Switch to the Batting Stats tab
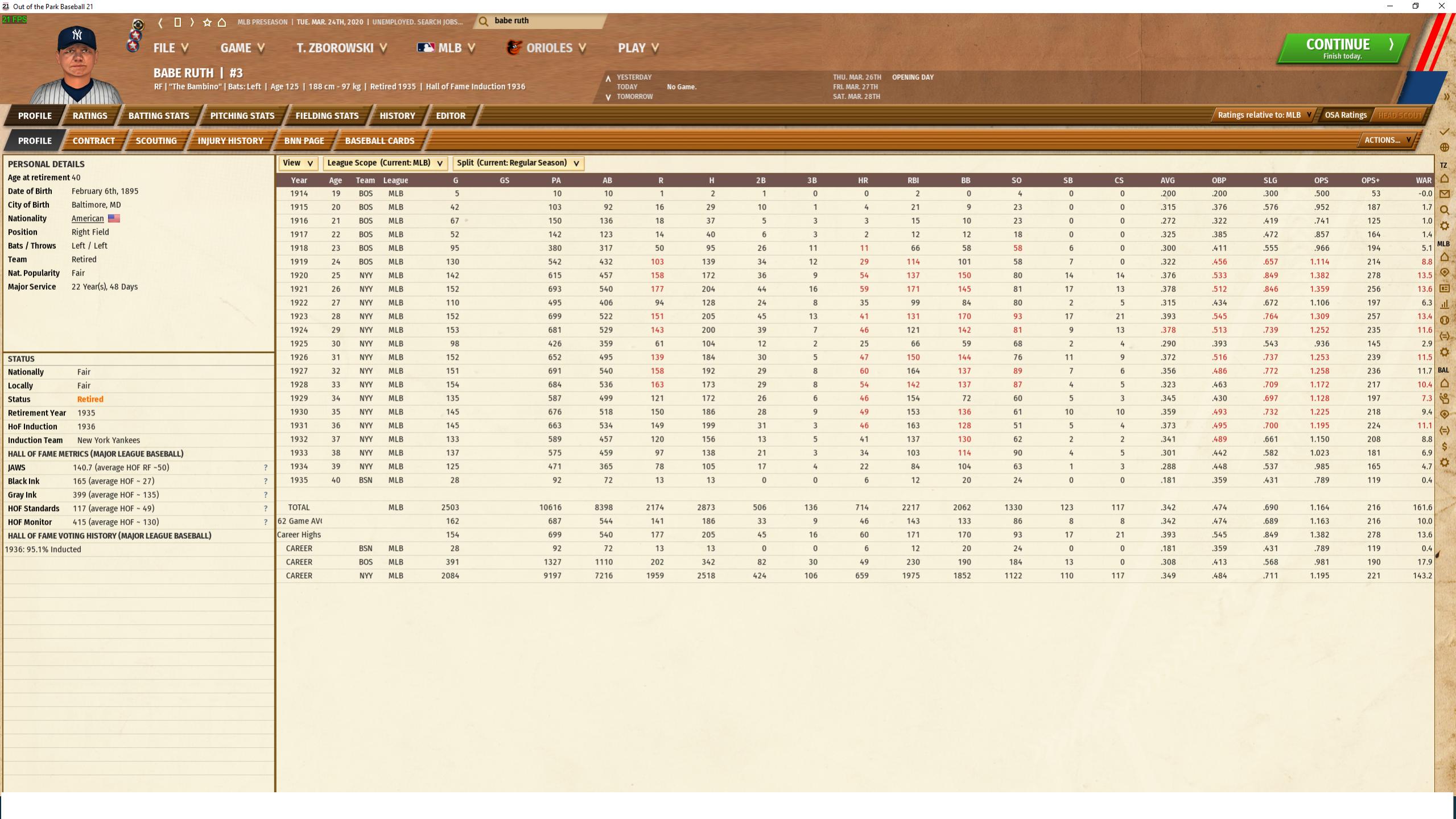 click(159, 116)
